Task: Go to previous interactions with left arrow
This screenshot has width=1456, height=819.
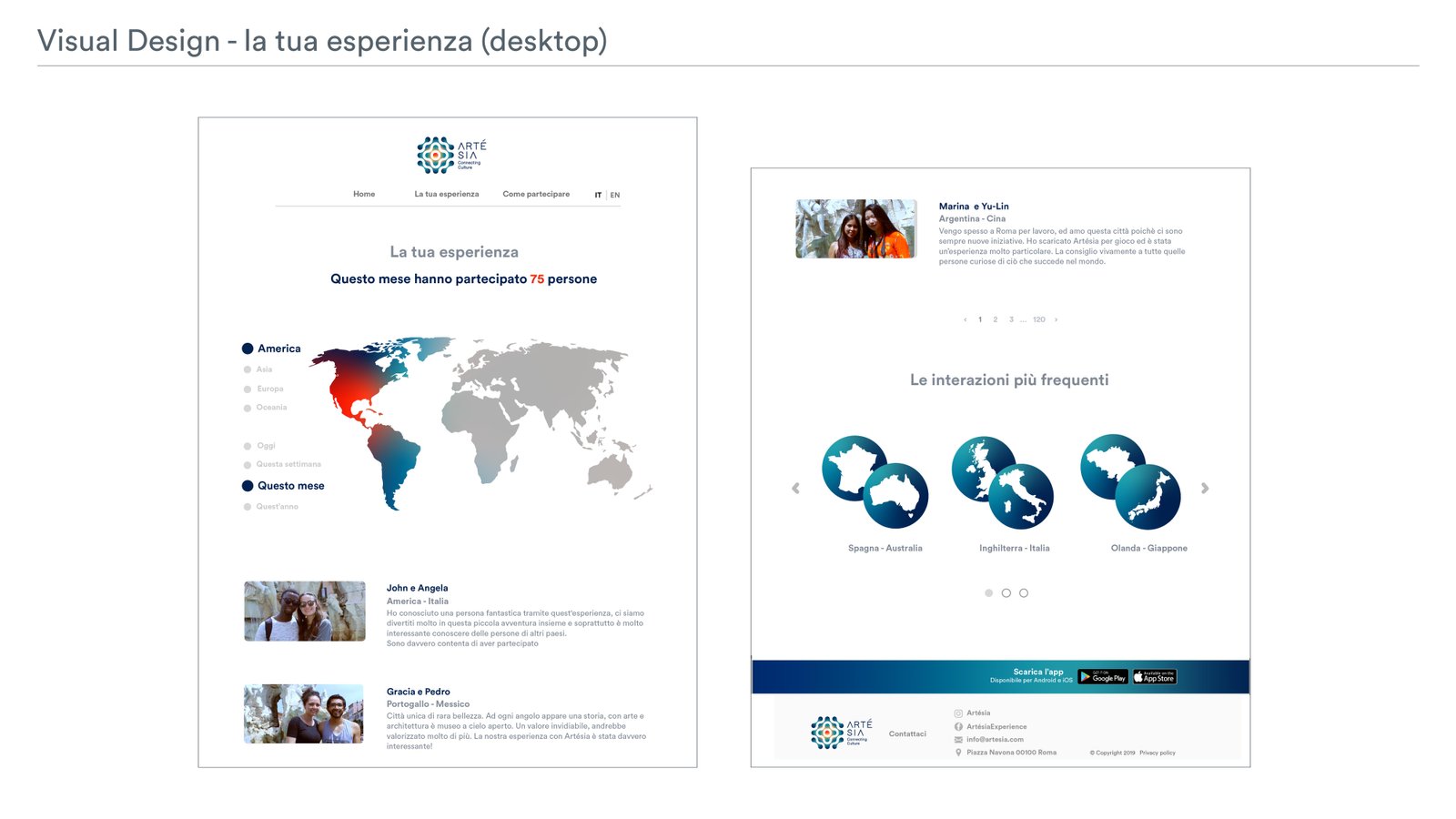Action: pyautogui.click(x=795, y=489)
